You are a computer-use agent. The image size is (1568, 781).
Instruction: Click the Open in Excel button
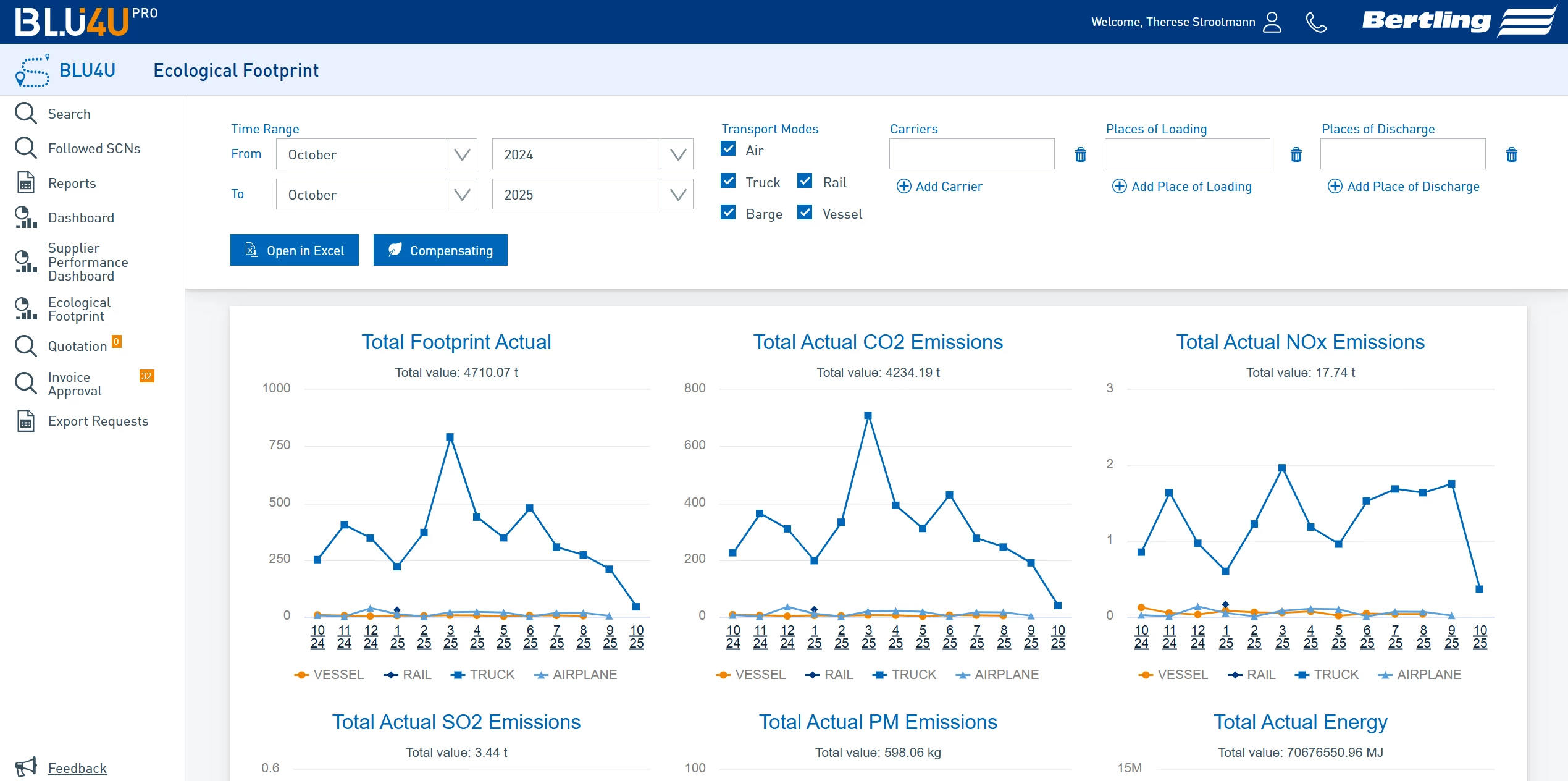294,250
